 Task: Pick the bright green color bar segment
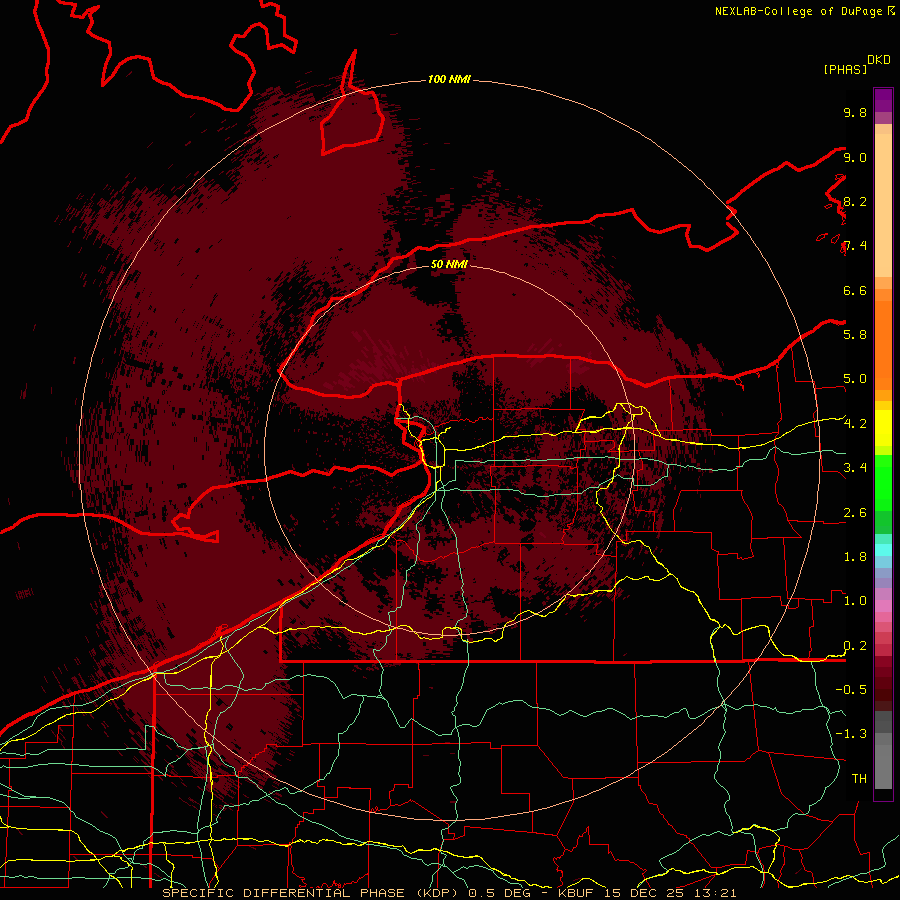tap(883, 482)
